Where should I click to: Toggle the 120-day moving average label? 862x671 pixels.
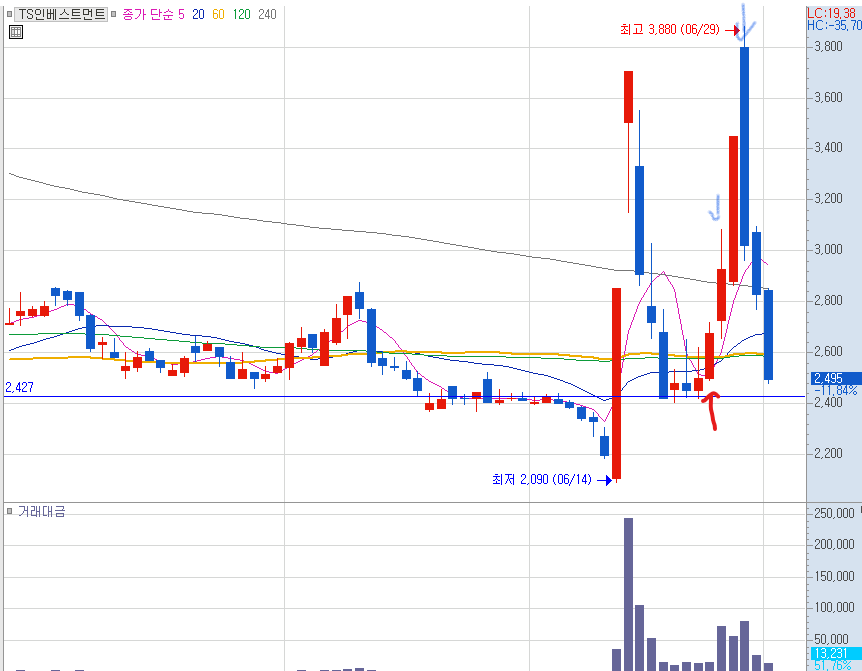pos(241,14)
